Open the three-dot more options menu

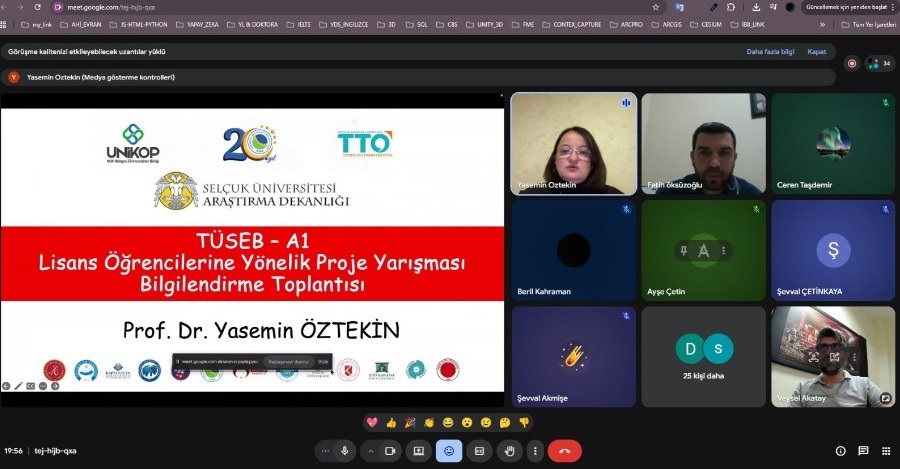[x=534, y=451]
